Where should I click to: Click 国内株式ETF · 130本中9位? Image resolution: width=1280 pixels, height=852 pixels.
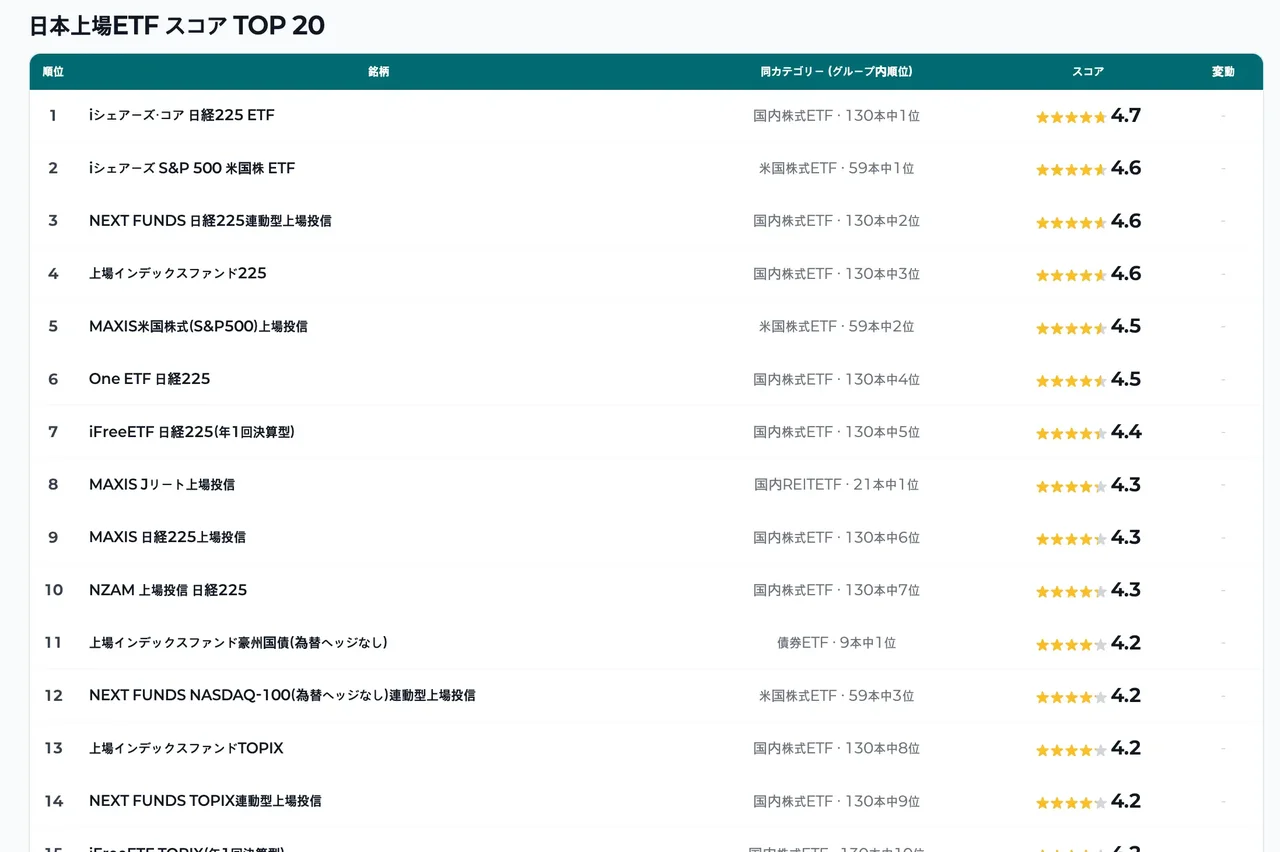coord(836,801)
